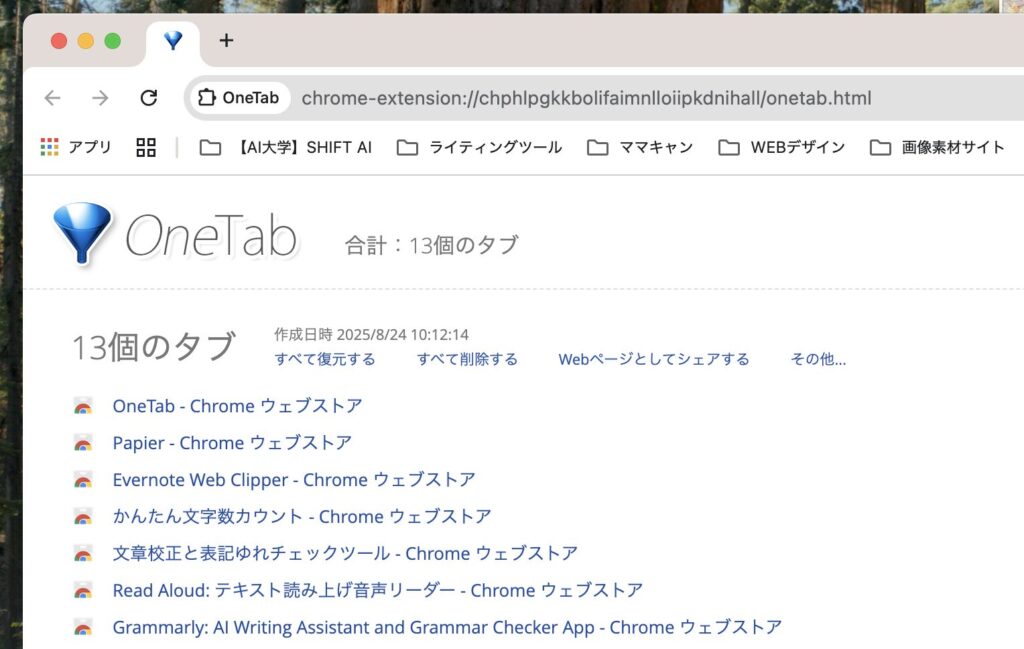Image resolution: width=1024 pixels, height=649 pixels.
Task: Open new tab with plus button
Action: coord(226,40)
